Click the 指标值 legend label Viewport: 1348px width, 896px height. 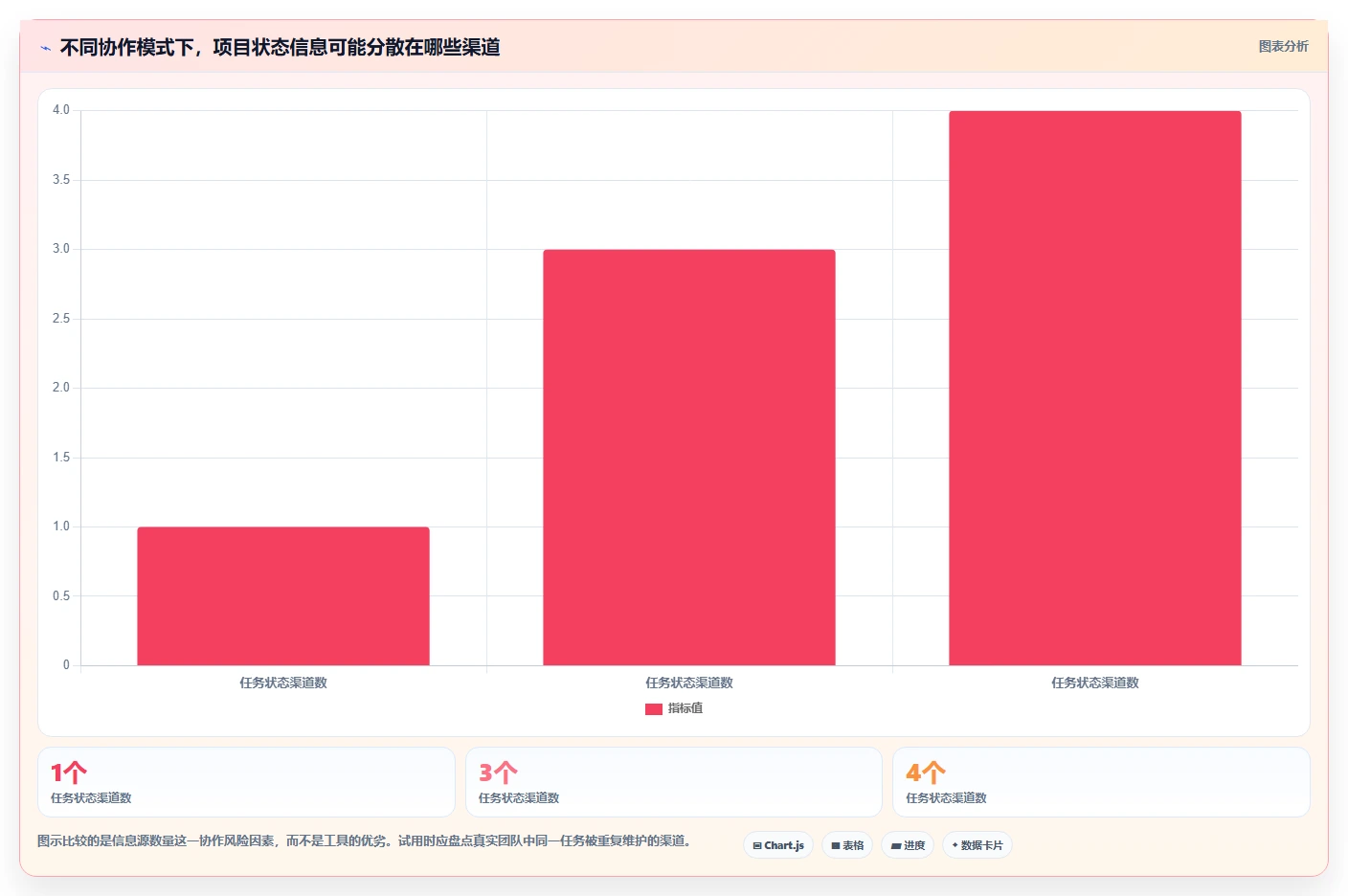(x=685, y=708)
